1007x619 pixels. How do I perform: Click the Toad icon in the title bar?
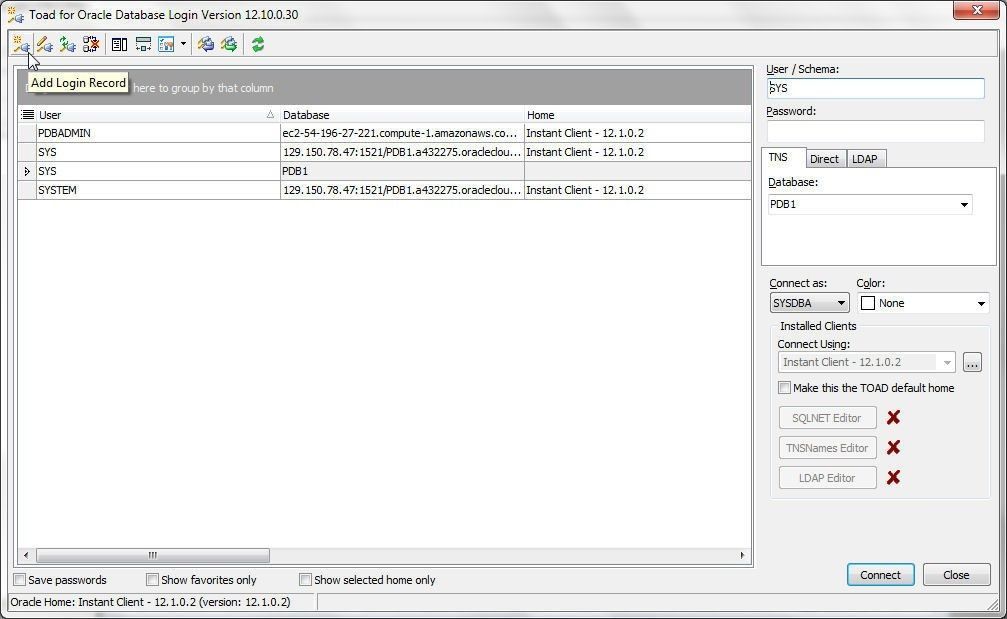point(15,14)
